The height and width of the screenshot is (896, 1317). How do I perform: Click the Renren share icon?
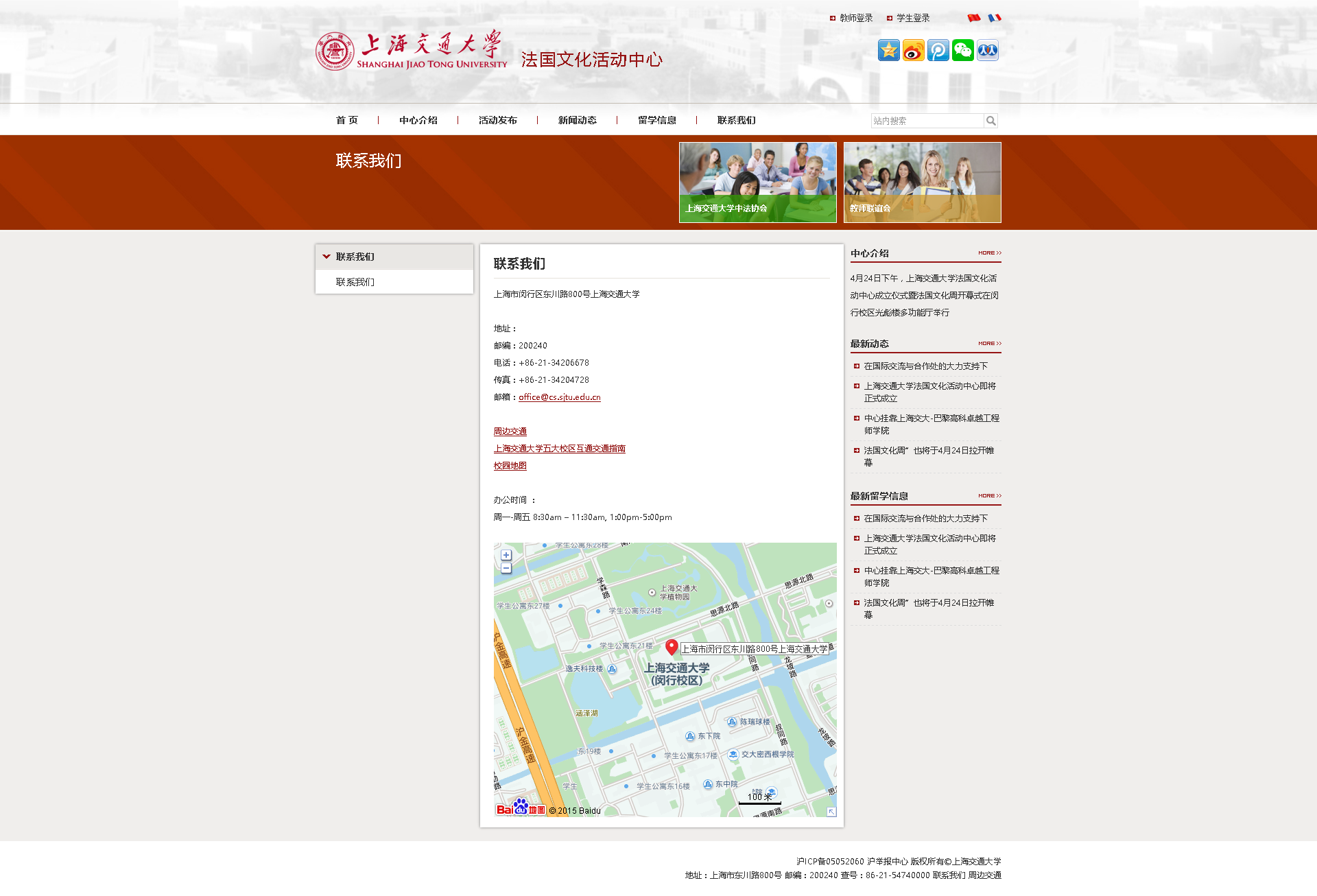(987, 50)
